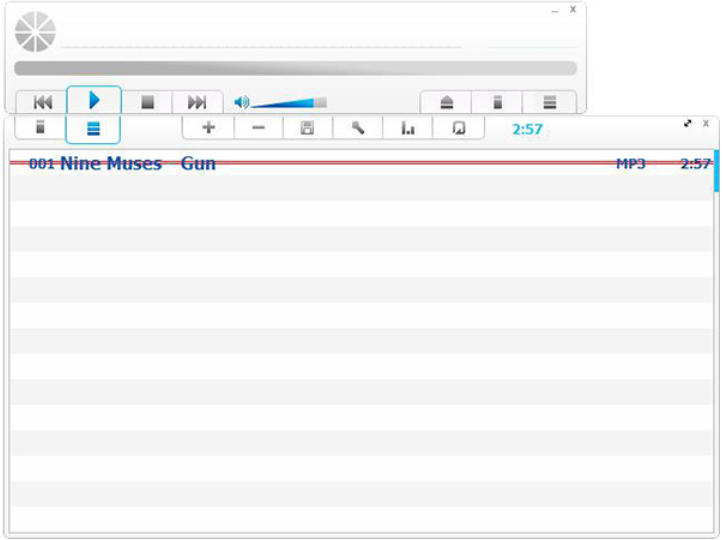Adjust the volume slider
Viewport: 723px width, 540px height.
[290, 102]
